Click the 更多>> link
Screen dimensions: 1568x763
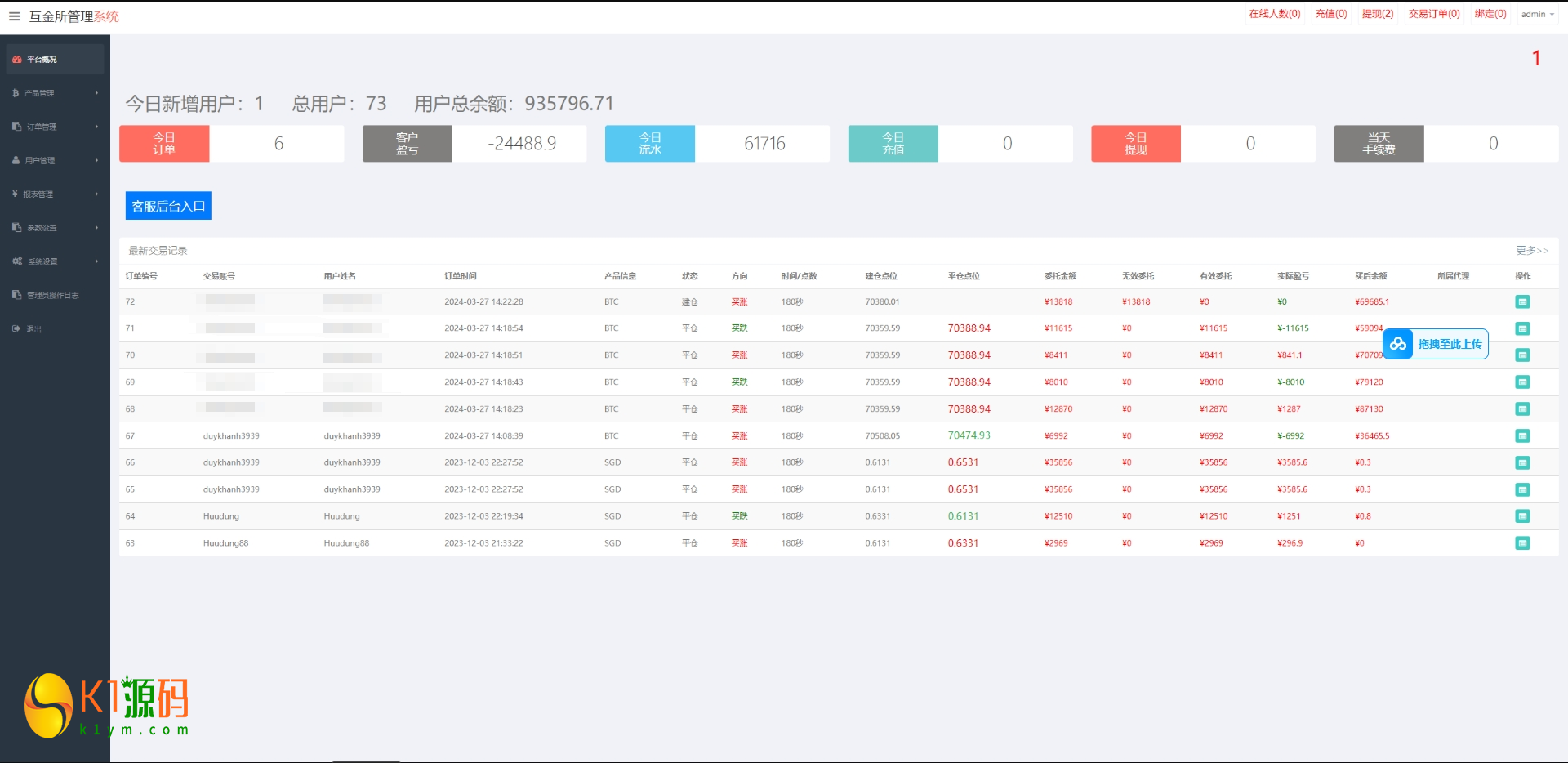[1531, 251]
